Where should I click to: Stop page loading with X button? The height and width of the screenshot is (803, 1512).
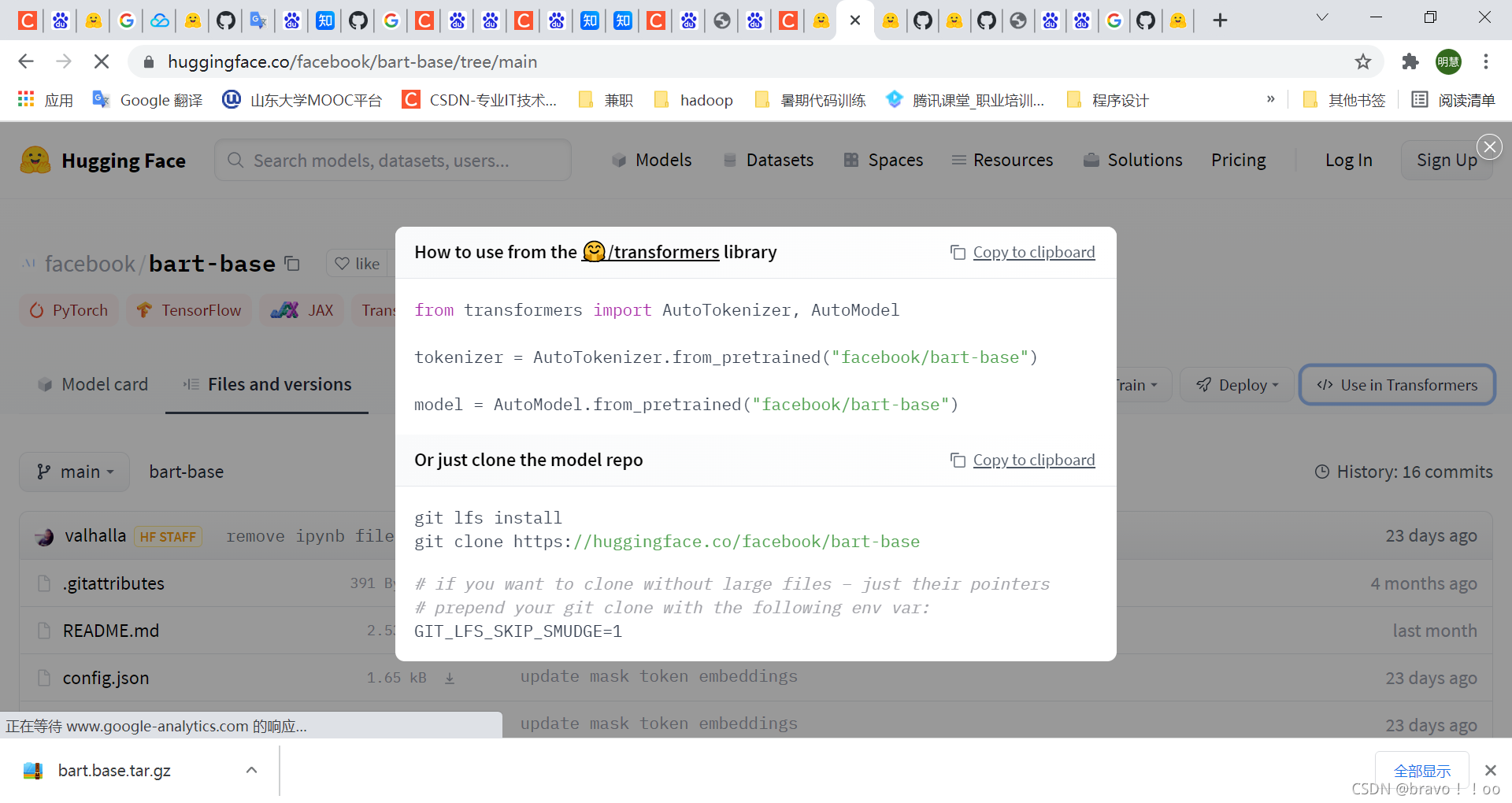click(102, 61)
